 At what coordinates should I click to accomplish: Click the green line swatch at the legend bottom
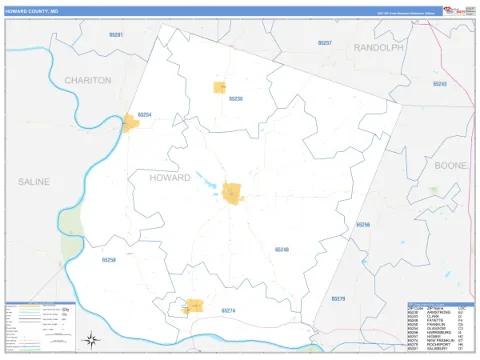[x=29, y=349]
